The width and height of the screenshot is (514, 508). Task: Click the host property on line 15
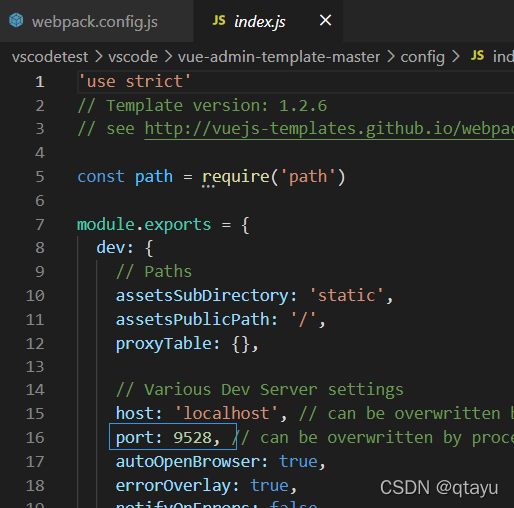[x=134, y=414]
